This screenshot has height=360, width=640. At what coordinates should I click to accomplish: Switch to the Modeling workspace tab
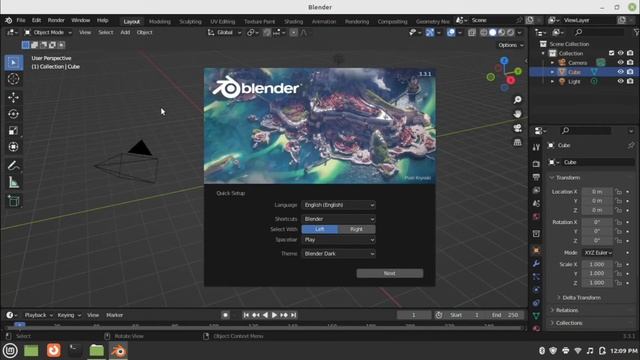(x=160, y=21)
